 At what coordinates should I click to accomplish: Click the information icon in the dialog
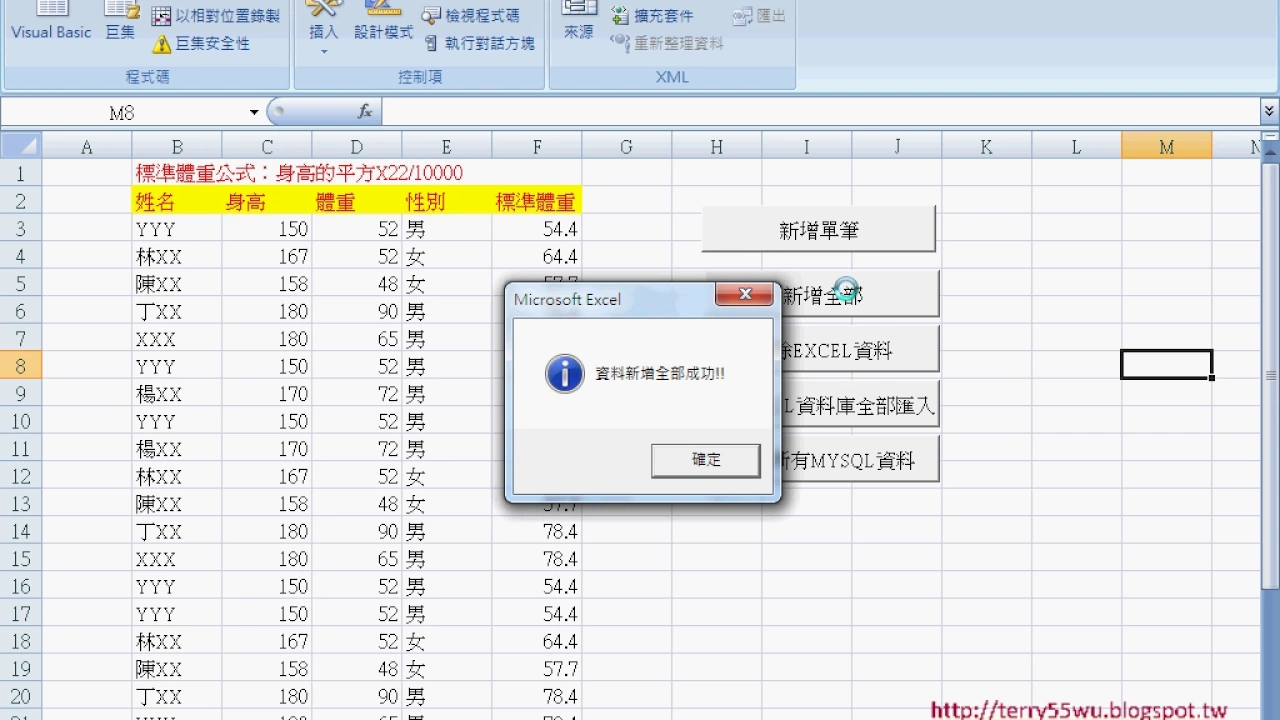(565, 374)
